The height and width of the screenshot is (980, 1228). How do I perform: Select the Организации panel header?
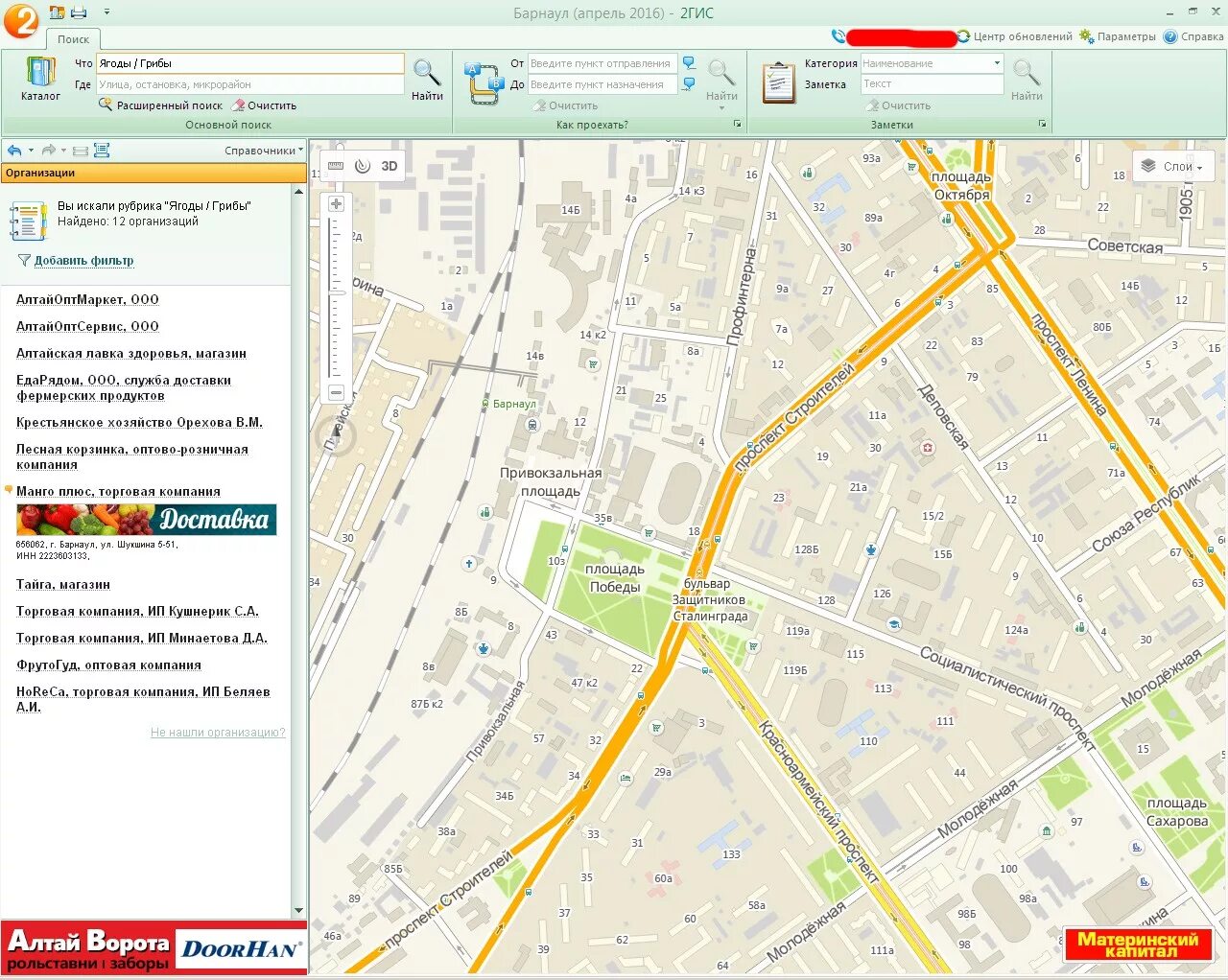153,174
